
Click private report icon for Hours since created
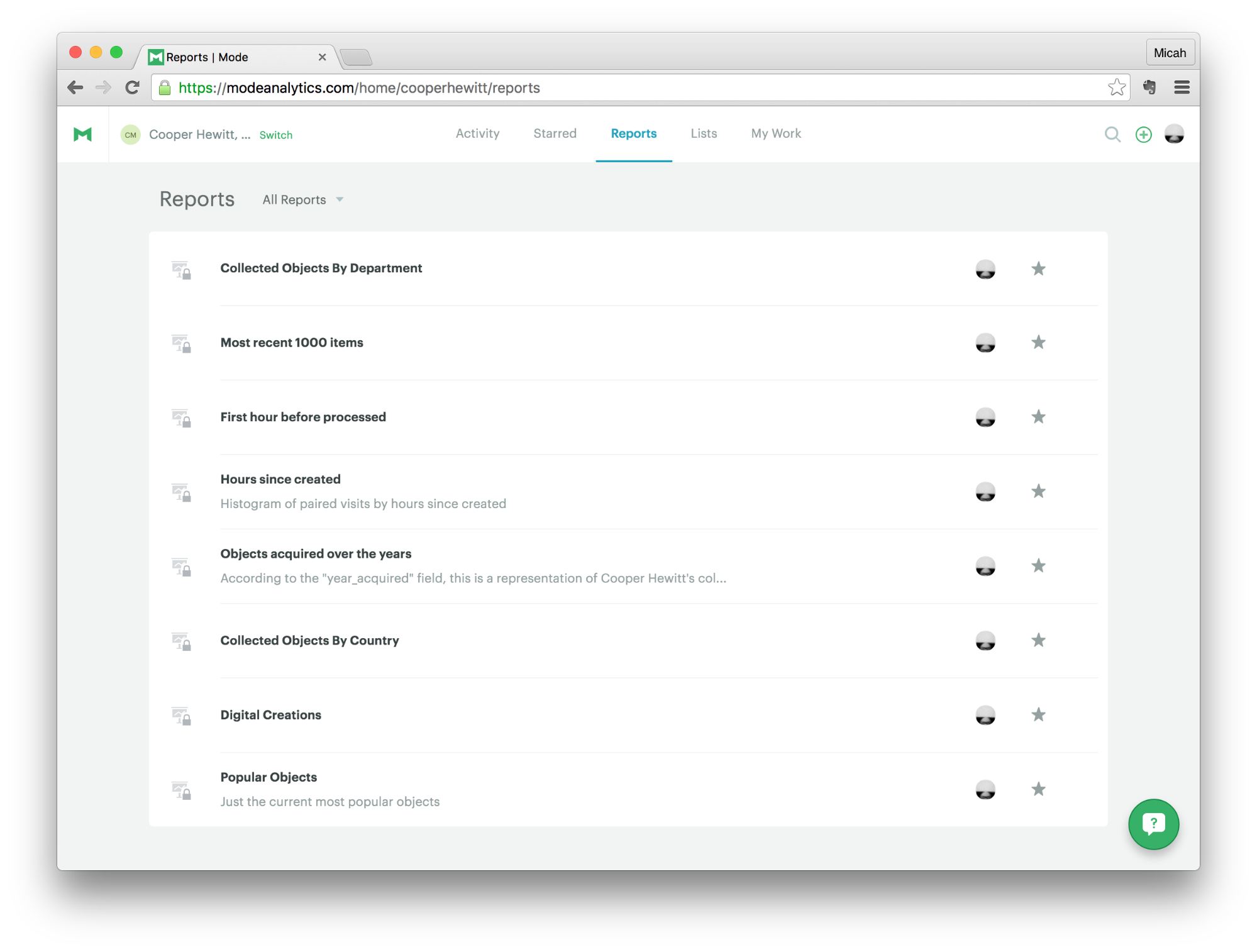click(182, 492)
